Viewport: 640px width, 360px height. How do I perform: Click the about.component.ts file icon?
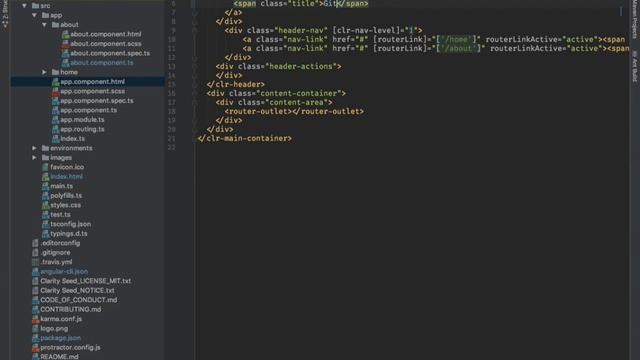point(65,63)
